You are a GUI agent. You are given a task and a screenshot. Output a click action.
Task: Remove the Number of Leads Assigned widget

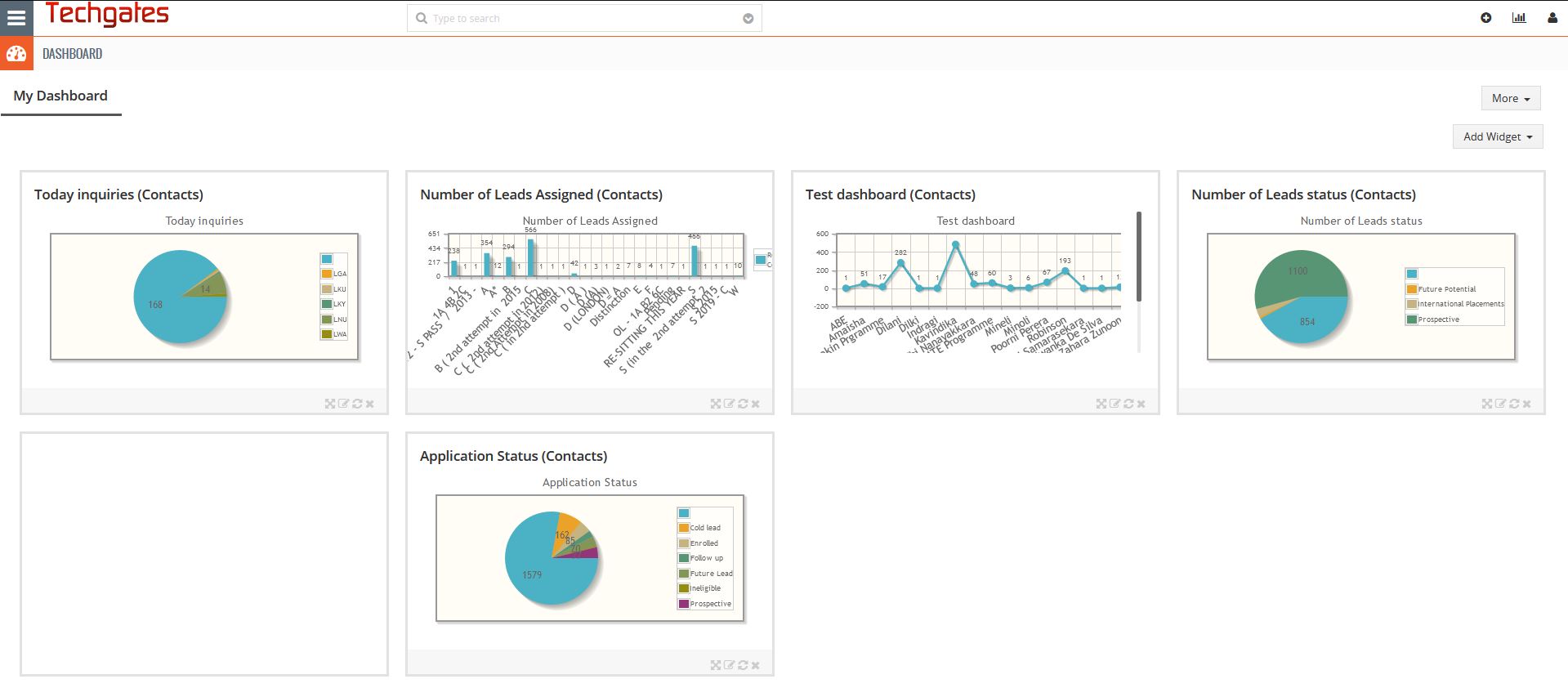755,404
